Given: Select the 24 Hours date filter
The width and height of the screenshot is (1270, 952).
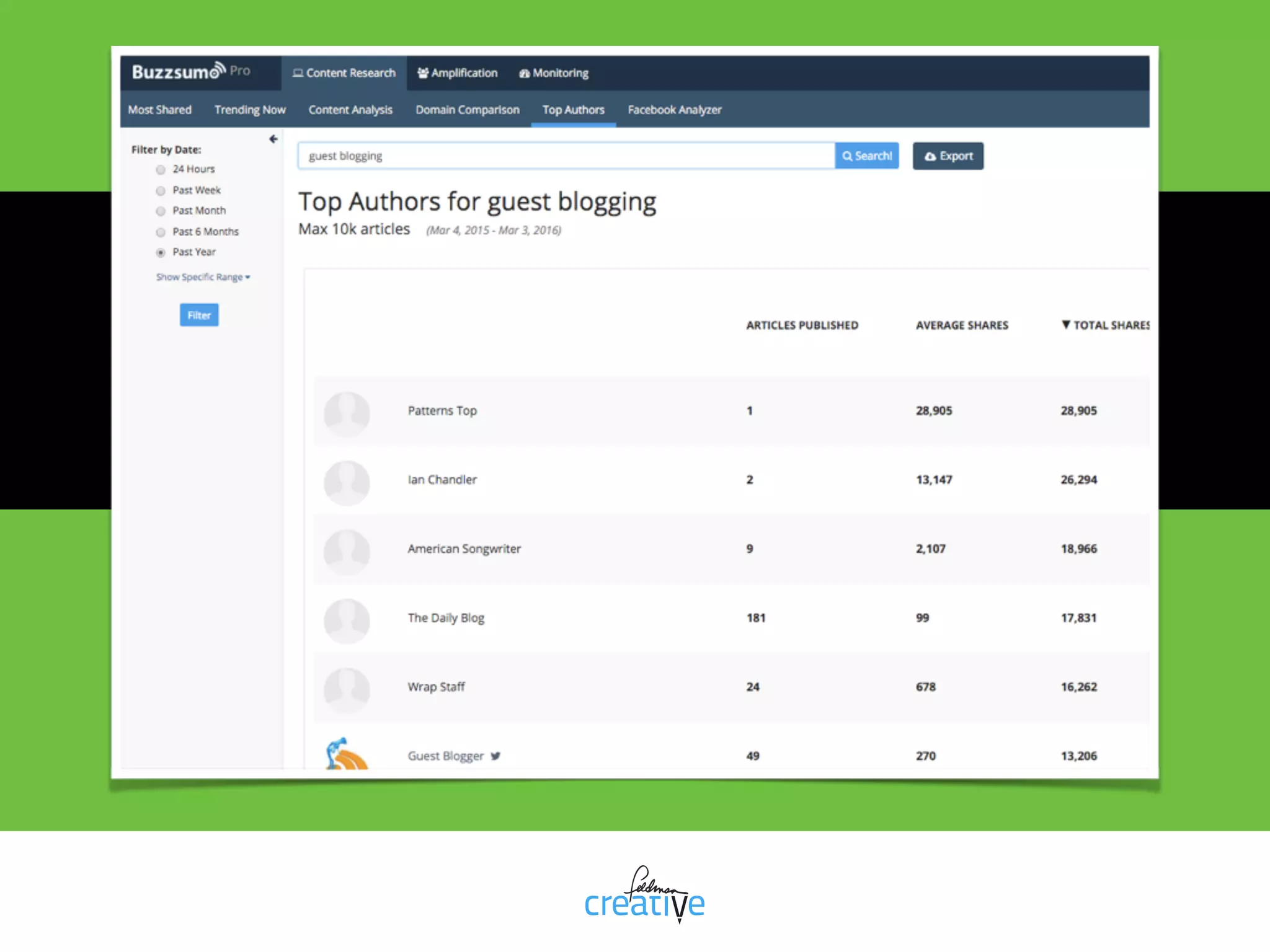Looking at the screenshot, I should [x=161, y=170].
